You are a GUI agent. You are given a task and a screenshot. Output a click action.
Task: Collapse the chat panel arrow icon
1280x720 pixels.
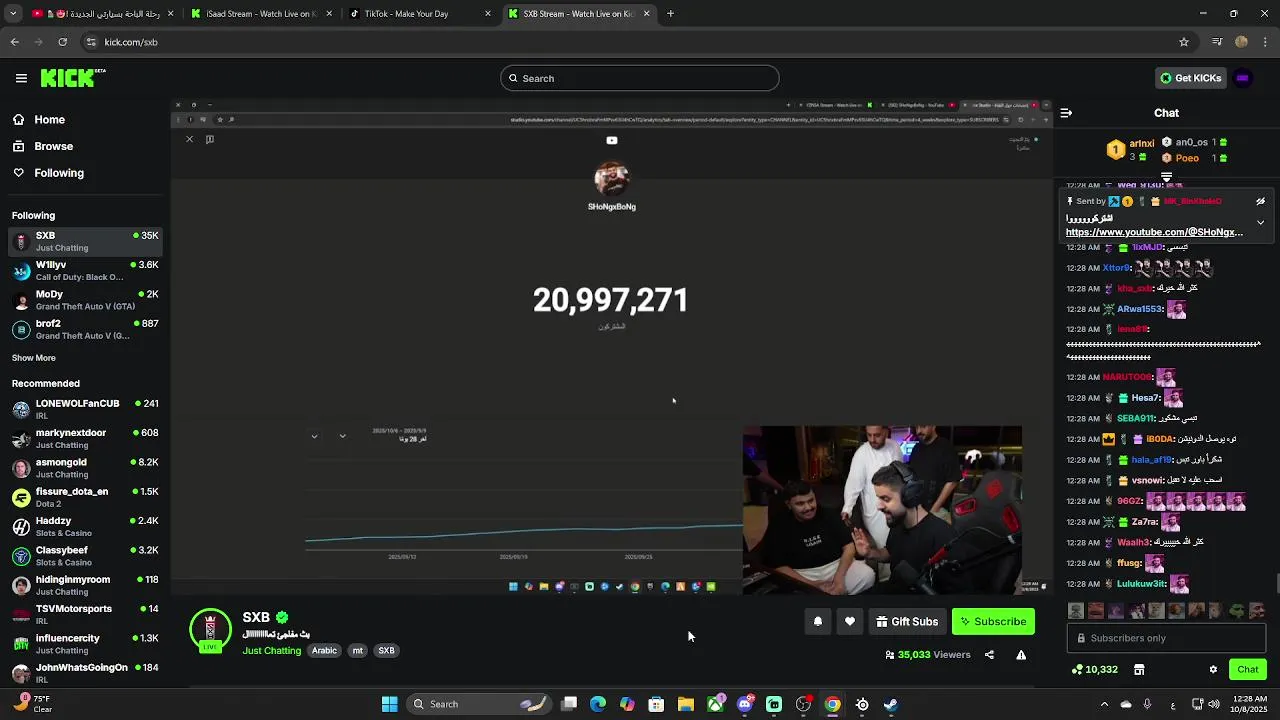[x=1066, y=113]
